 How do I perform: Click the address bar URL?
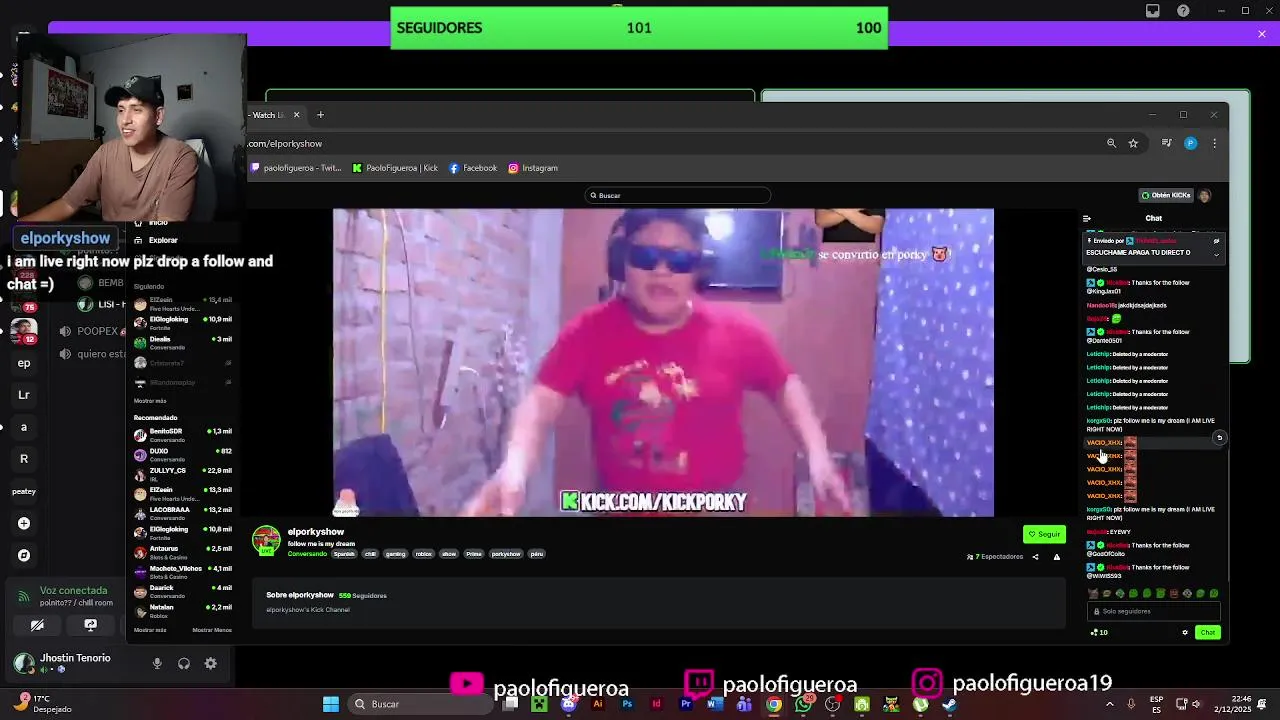click(x=285, y=144)
